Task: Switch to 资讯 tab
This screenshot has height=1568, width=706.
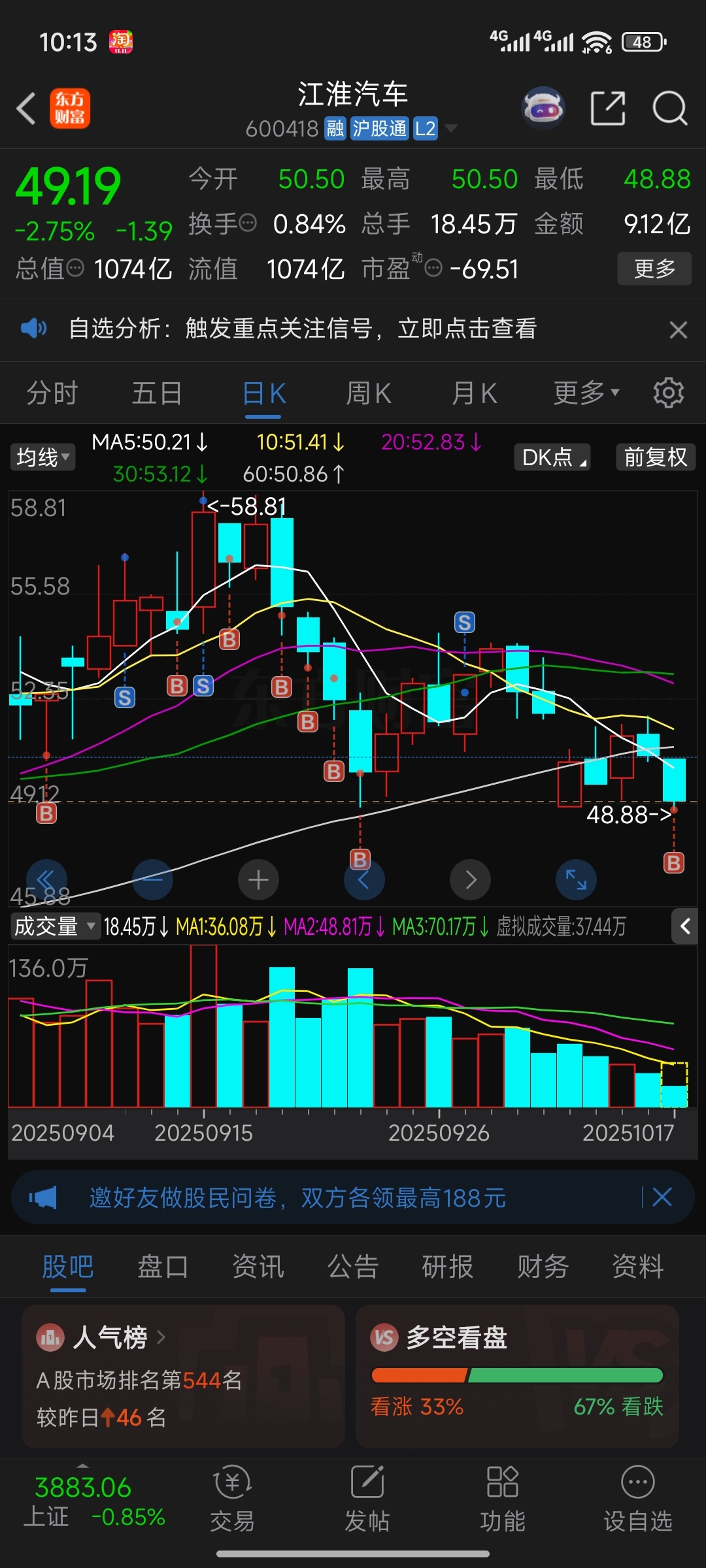Action: tap(258, 1267)
